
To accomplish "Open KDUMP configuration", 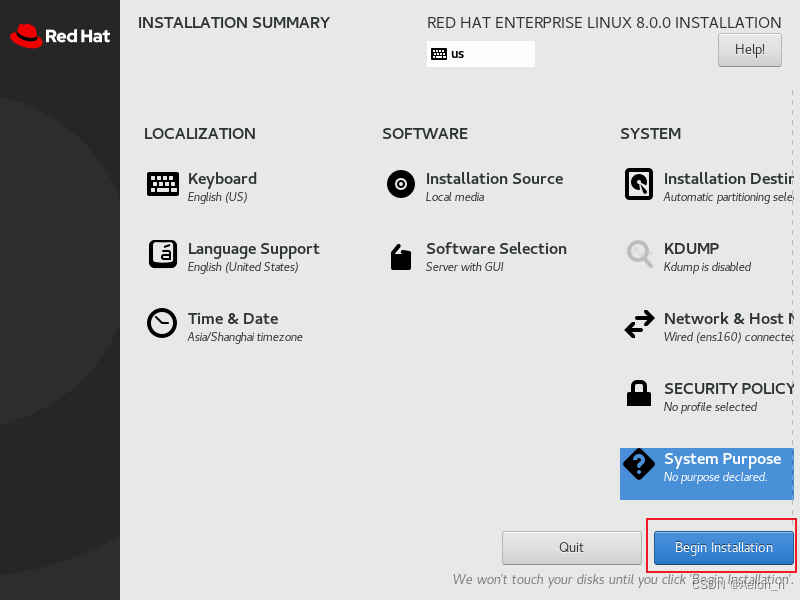I will pyautogui.click(x=691, y=248).
